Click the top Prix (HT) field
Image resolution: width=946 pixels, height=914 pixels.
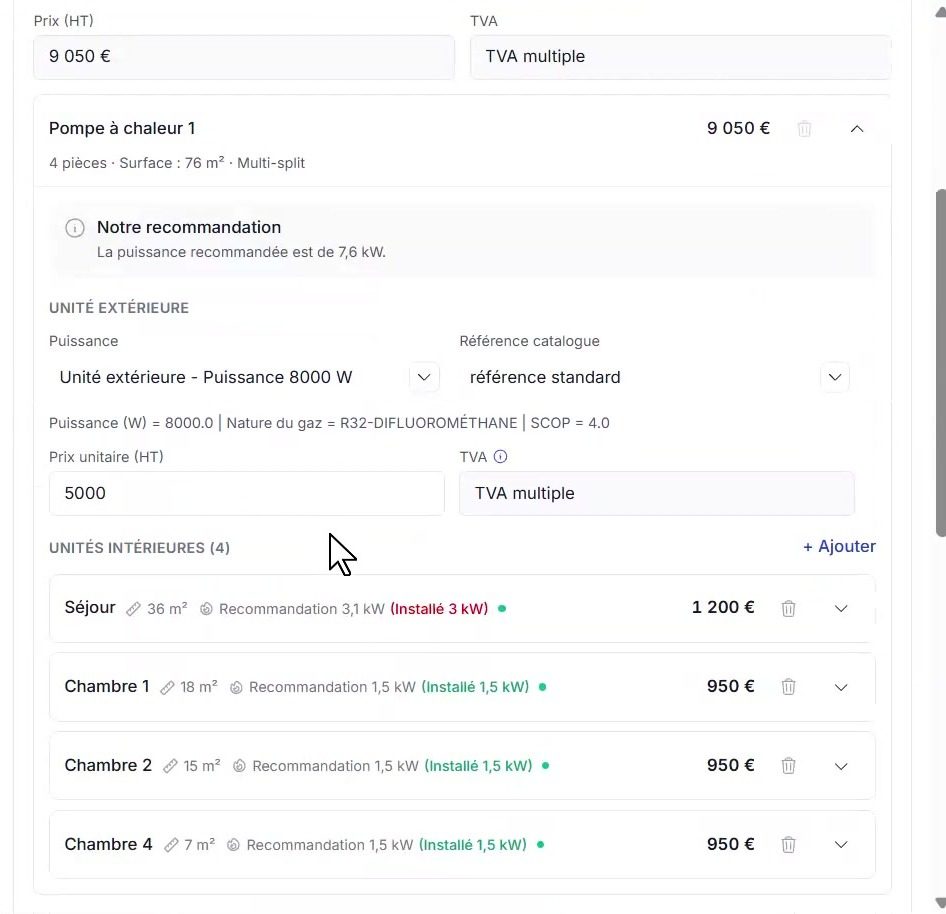244,57
